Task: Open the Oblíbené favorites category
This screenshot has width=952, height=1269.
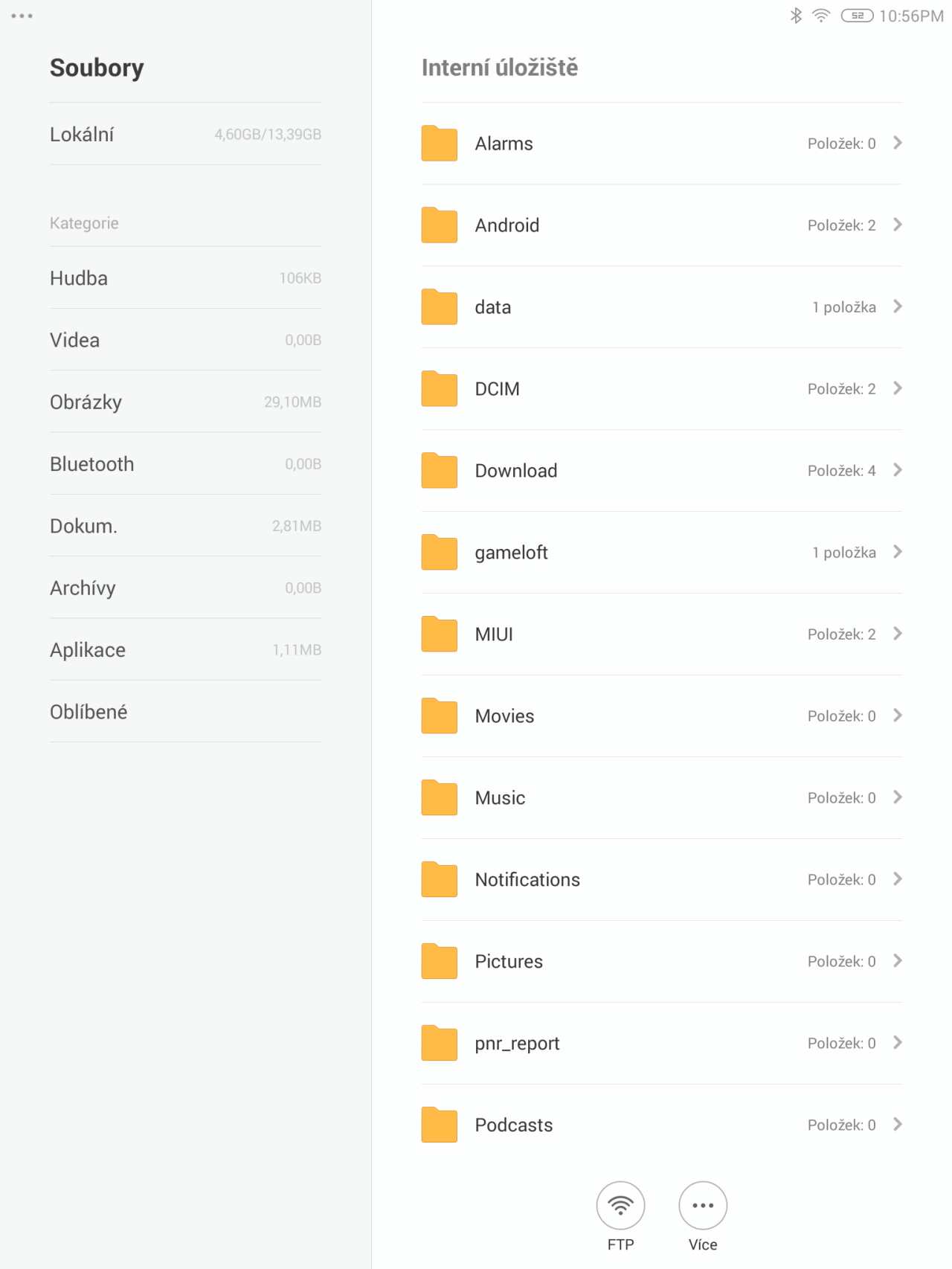Action: pos(185,712)
